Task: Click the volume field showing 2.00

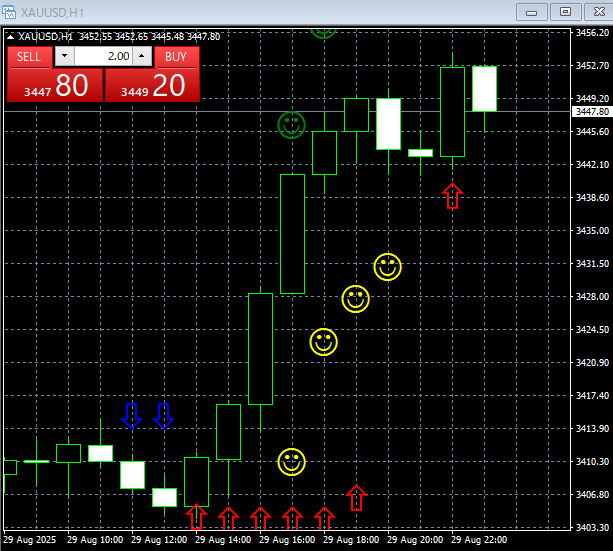Action: [103, 56]
